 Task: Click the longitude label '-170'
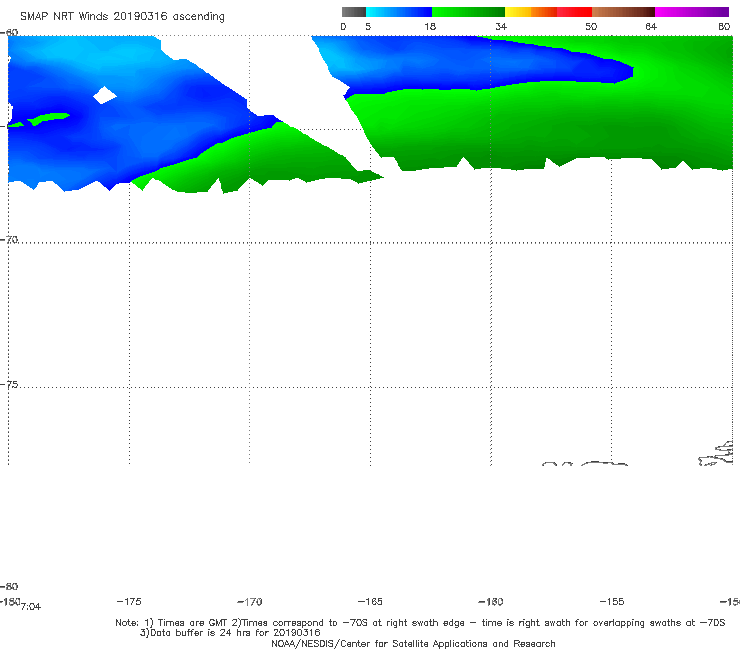click(250, 602)
